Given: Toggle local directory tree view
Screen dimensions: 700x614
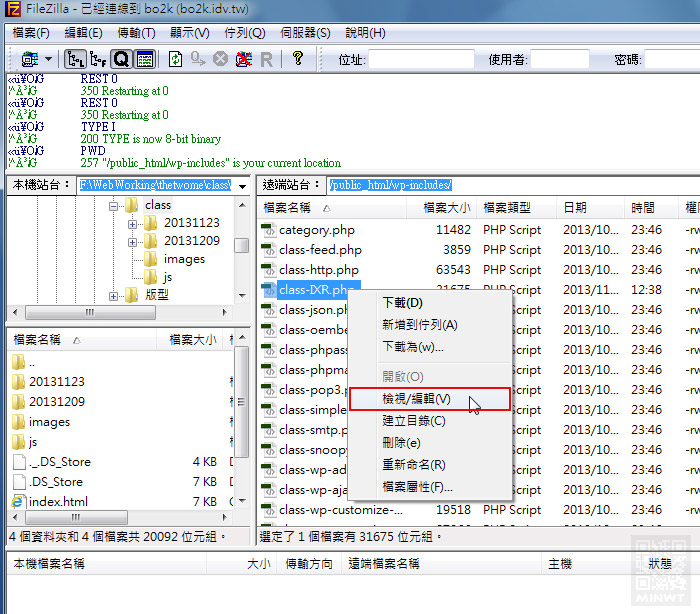Looking at the screenshot, I should (x=75, y=59).
